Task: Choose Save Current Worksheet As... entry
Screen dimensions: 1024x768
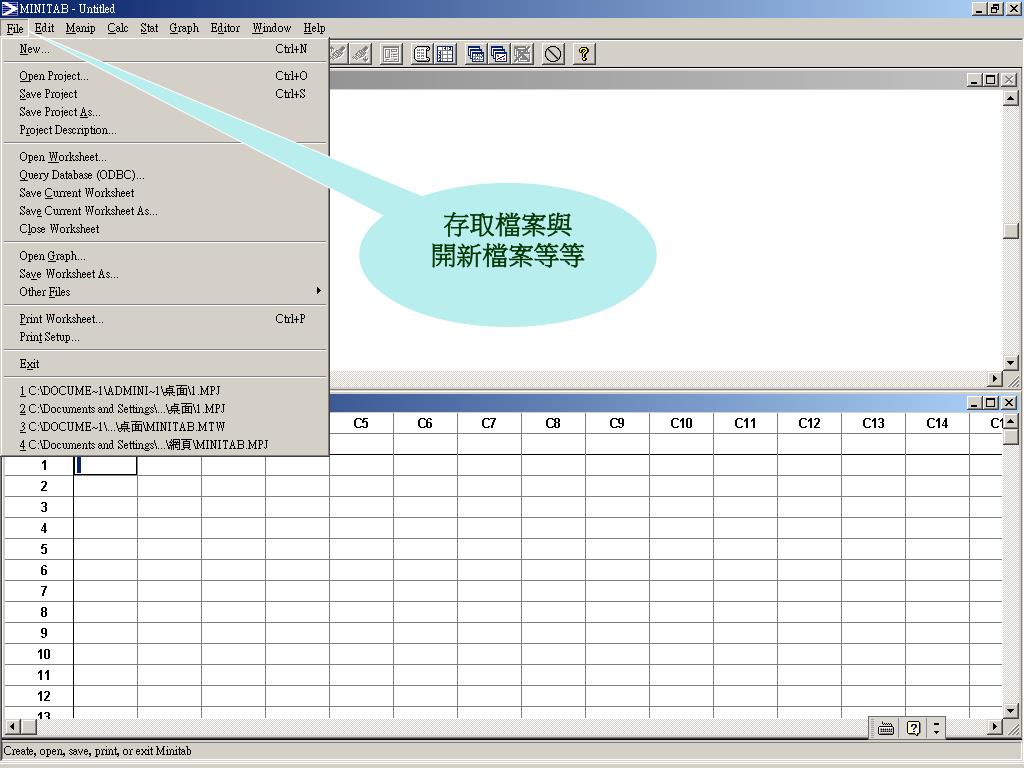Action: click(x=165, y=211)
